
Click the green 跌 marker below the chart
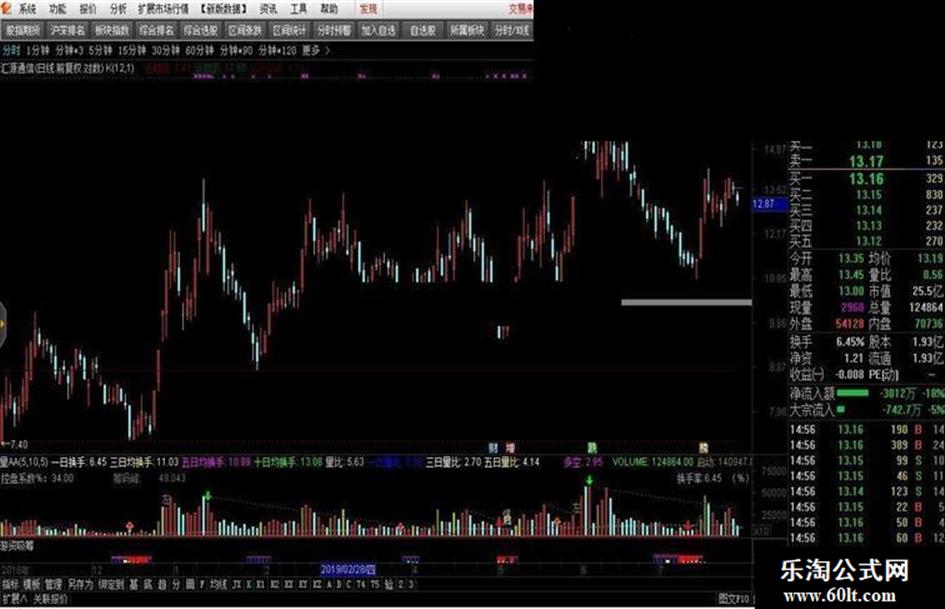click(x=592, y=448)
